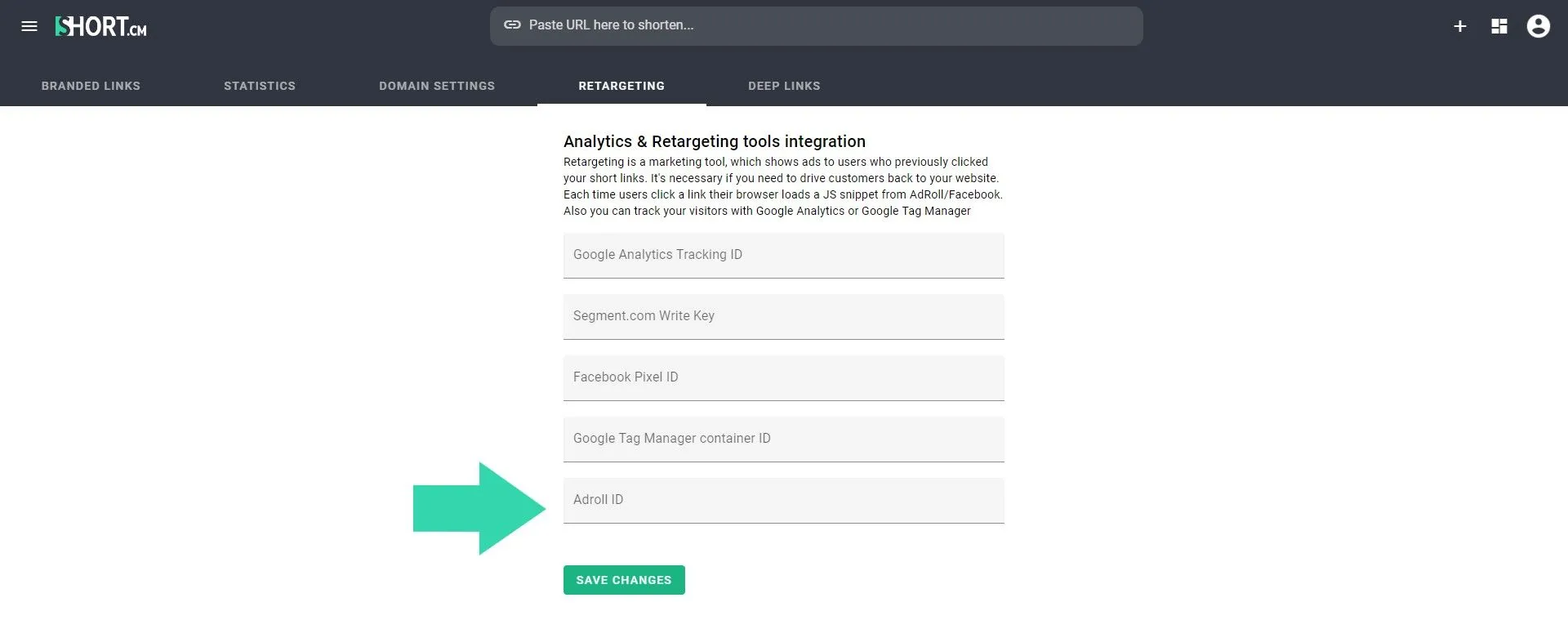Click the green arrow pointing to Adroll ID
The height and width of the screenshot is (629, 1568).
coord(479,508)
